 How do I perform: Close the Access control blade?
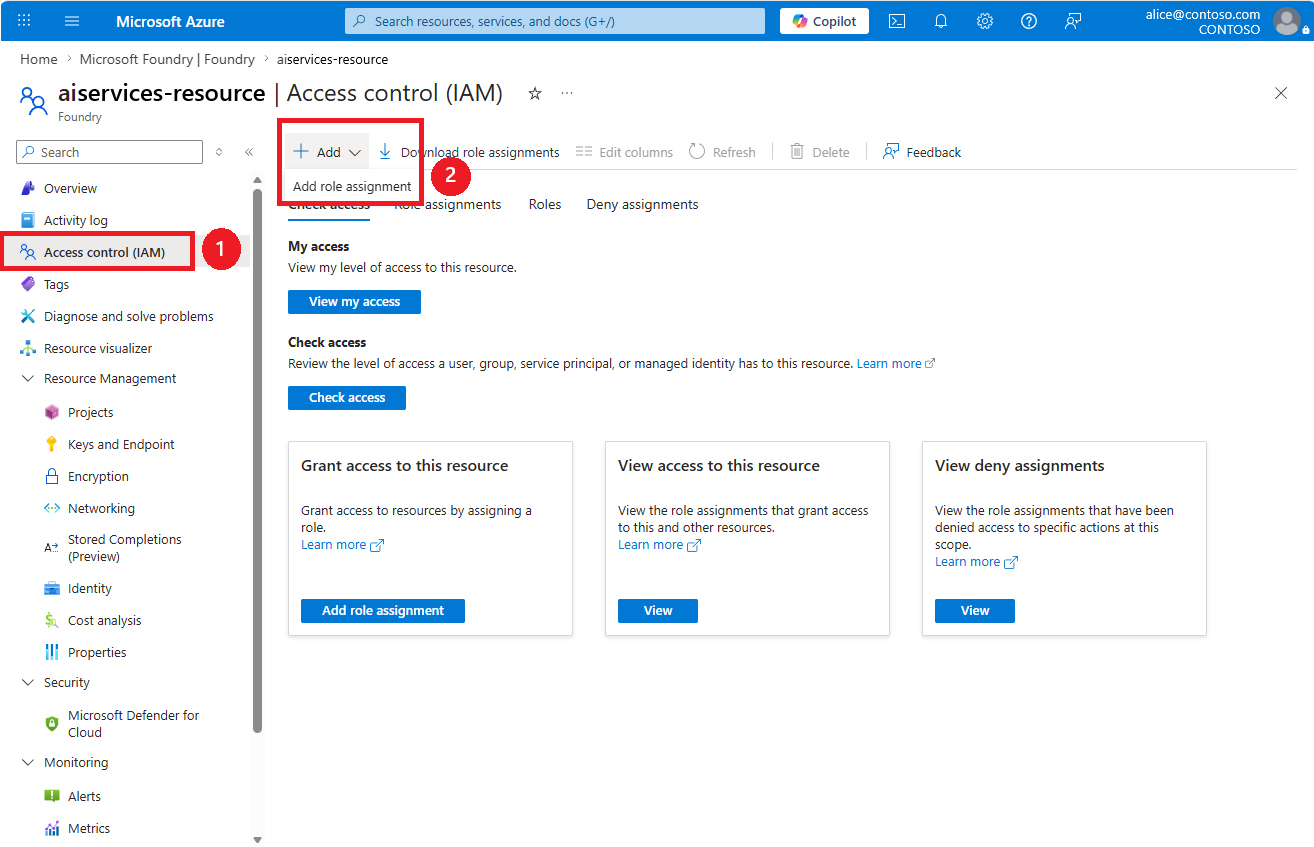pyautogui.click(x=1281, y=93)
